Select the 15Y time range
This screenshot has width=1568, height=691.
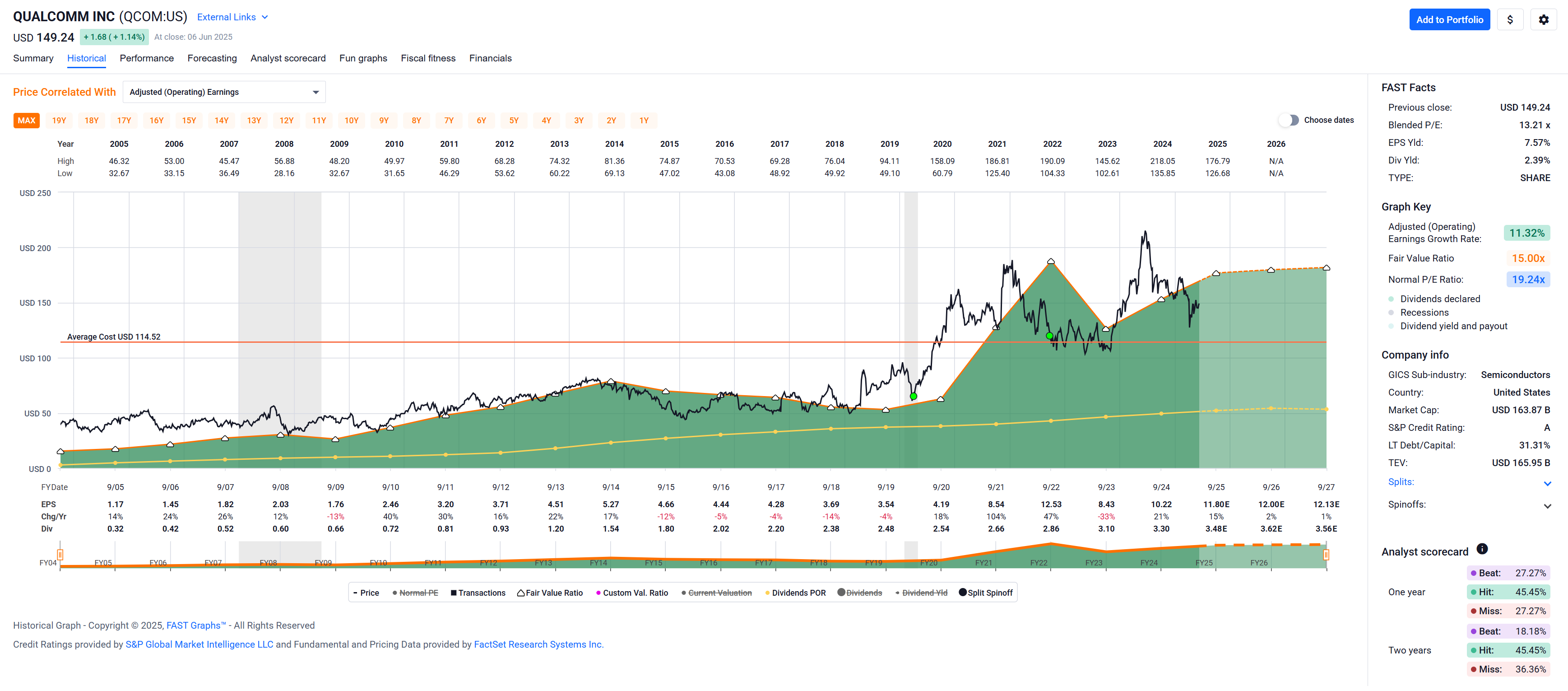click(x=189, y=121)
